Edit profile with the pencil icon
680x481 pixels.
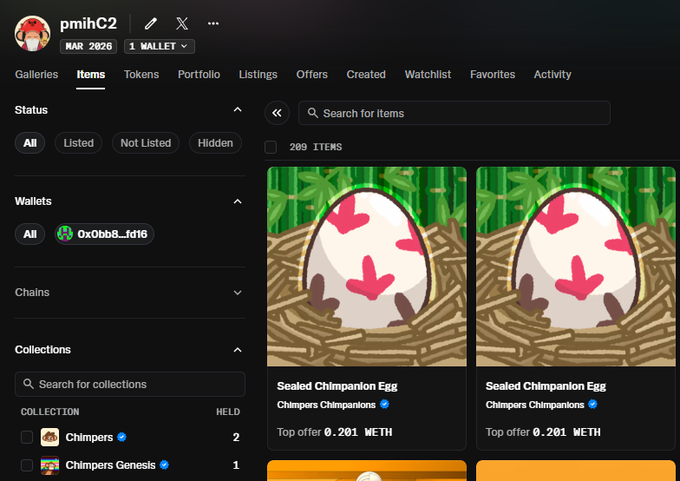click(150, 23)
